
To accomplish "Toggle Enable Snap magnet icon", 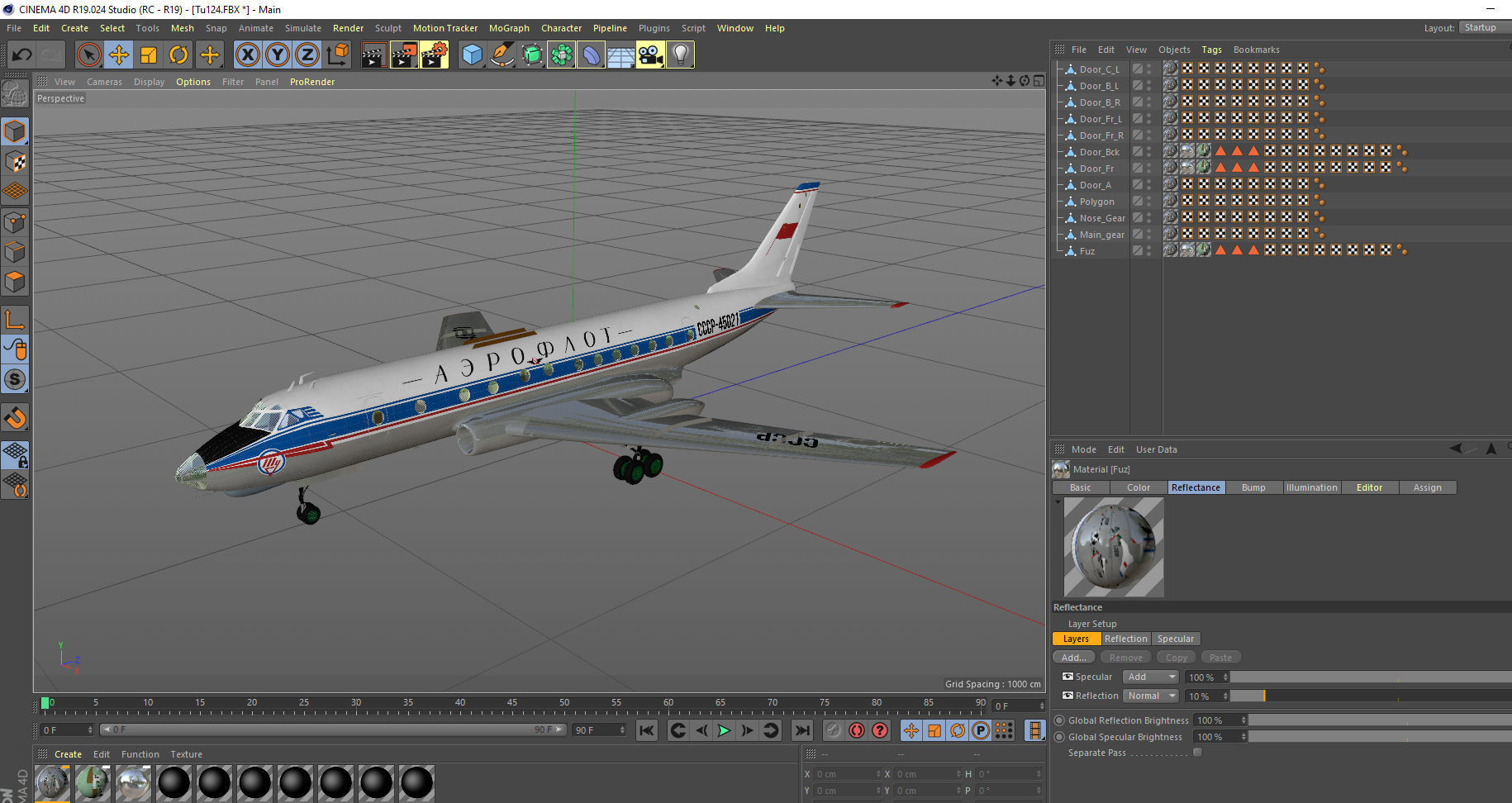I will pyautogui.click(x=15, y=418).
